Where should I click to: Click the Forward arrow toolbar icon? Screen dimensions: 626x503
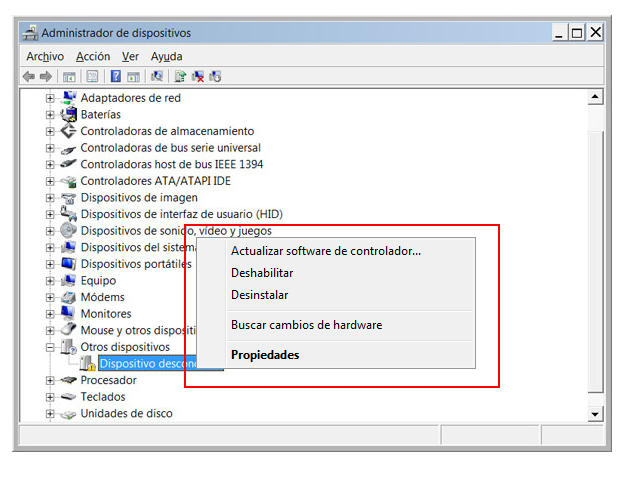point(46,76)
